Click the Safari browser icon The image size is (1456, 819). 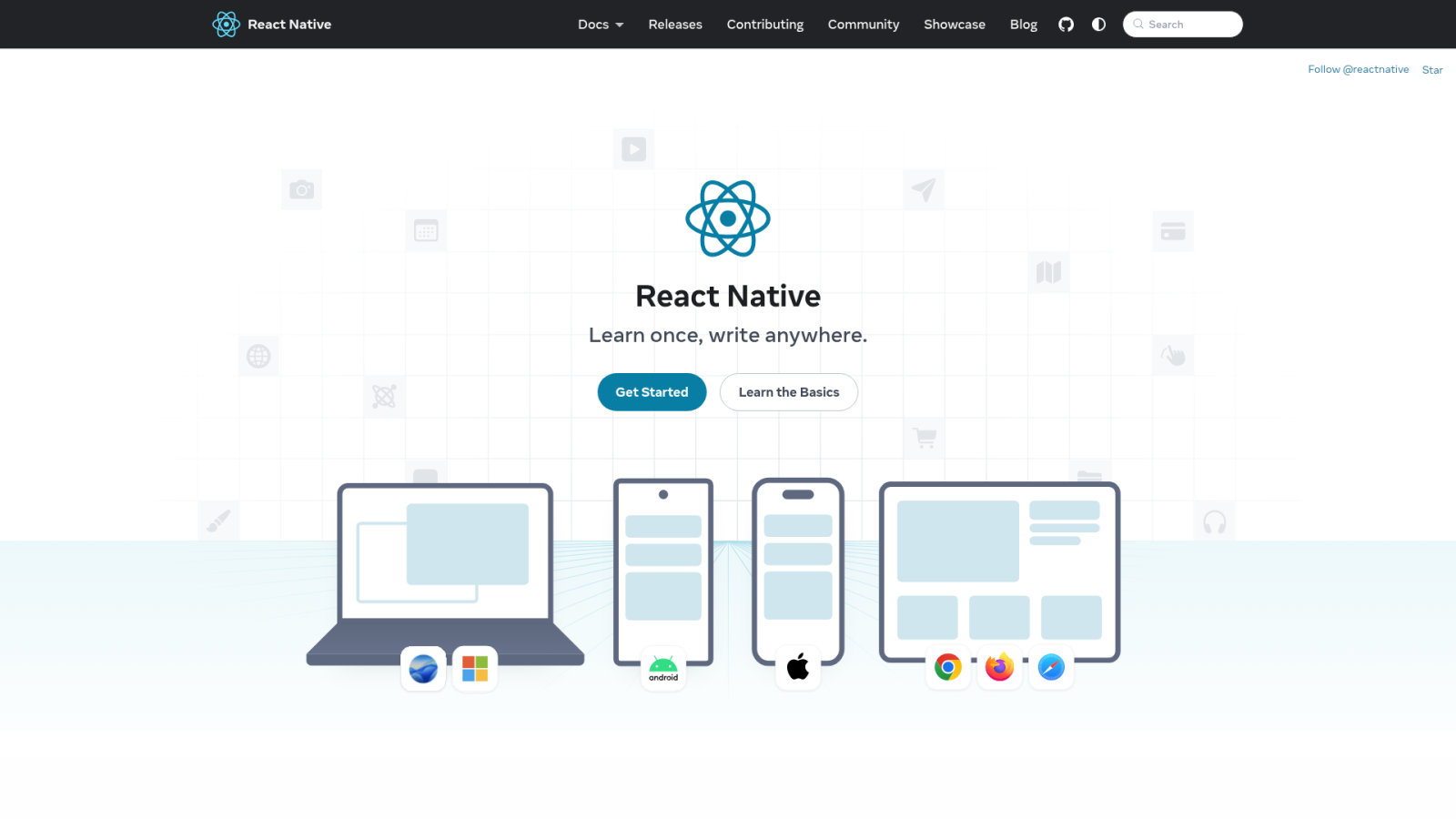pyautogui.click(x=1051, y=668)
